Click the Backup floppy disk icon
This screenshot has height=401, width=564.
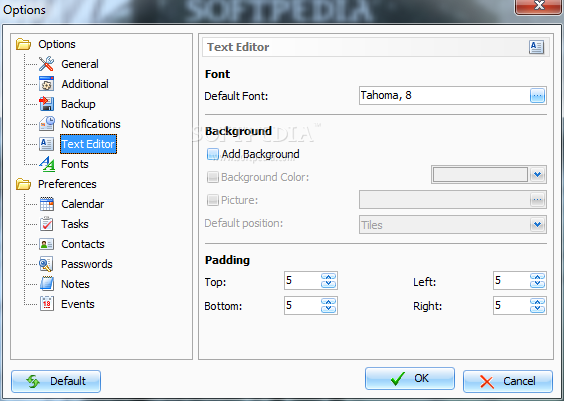(x=46, y=104)
